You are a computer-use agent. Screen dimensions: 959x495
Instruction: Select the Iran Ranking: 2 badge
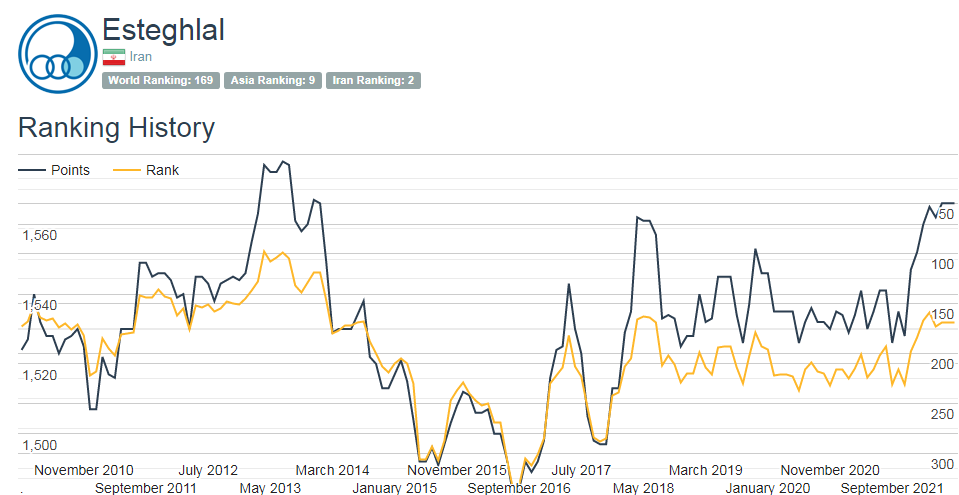[x=374, y=80]
